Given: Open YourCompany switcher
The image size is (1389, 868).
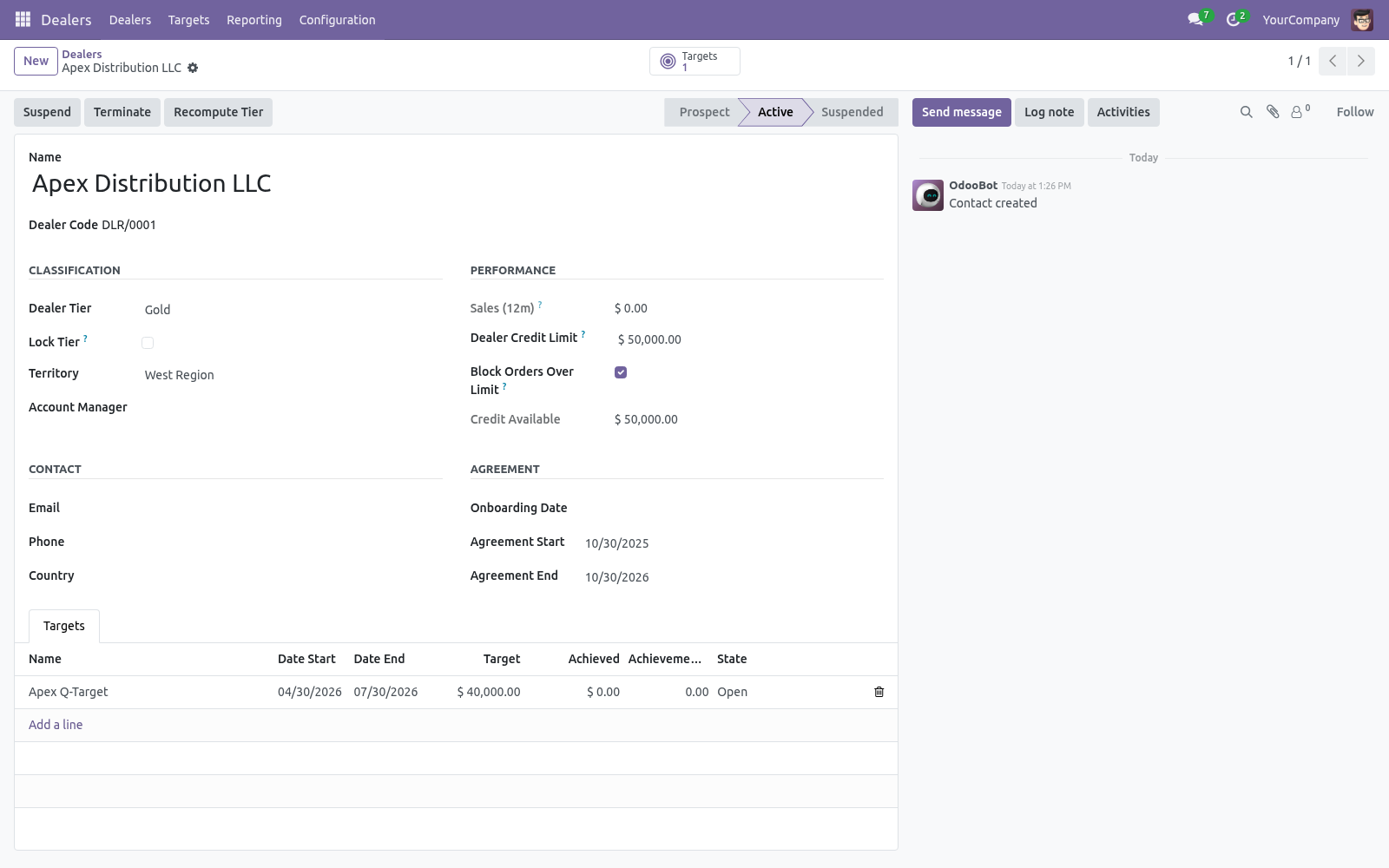Looking at the screenshot, I should click(1300, 20).
